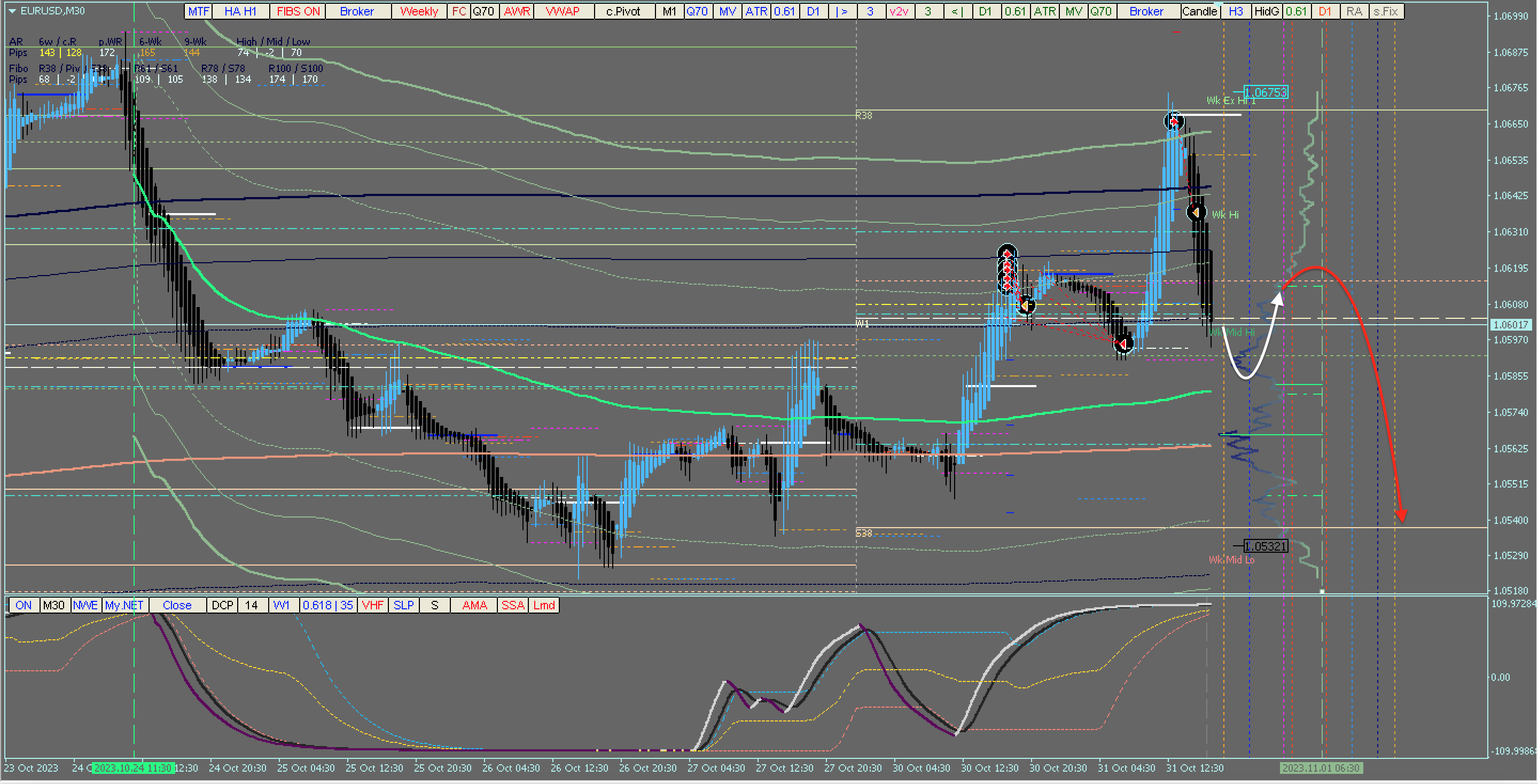1538x784 pixels.
Task: Toggle the FIBS ON button
Action: (x=298, y=11)
